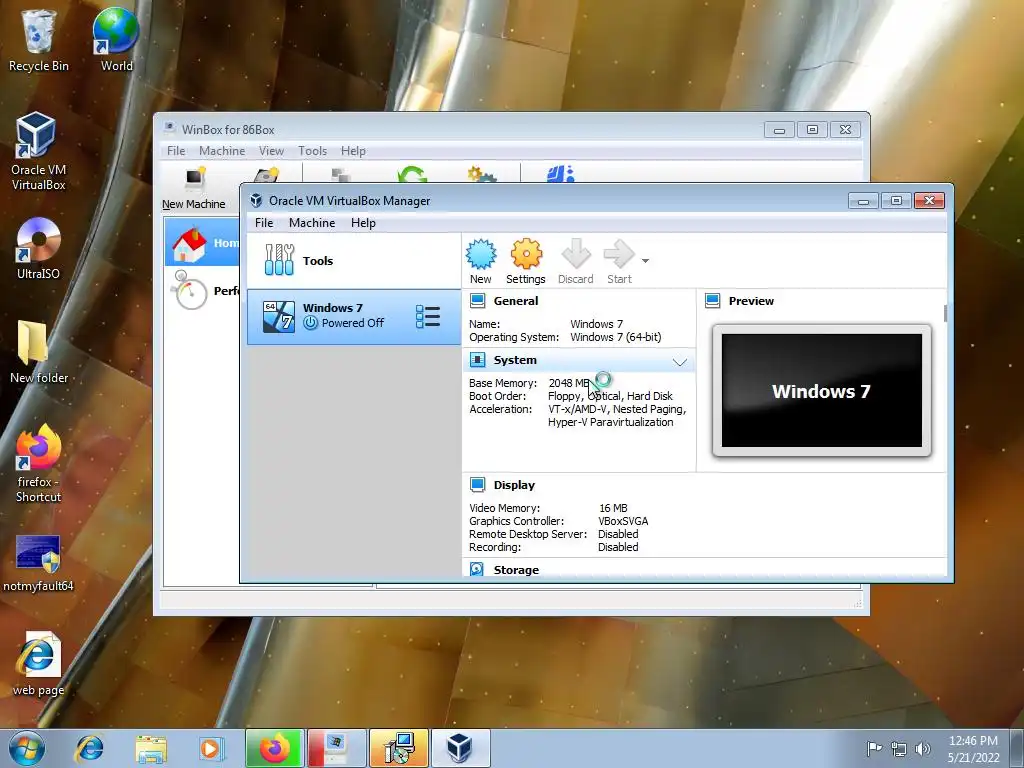Open New folder on desktop
This screenshot has height=768, width=1024.
[39, 352]
